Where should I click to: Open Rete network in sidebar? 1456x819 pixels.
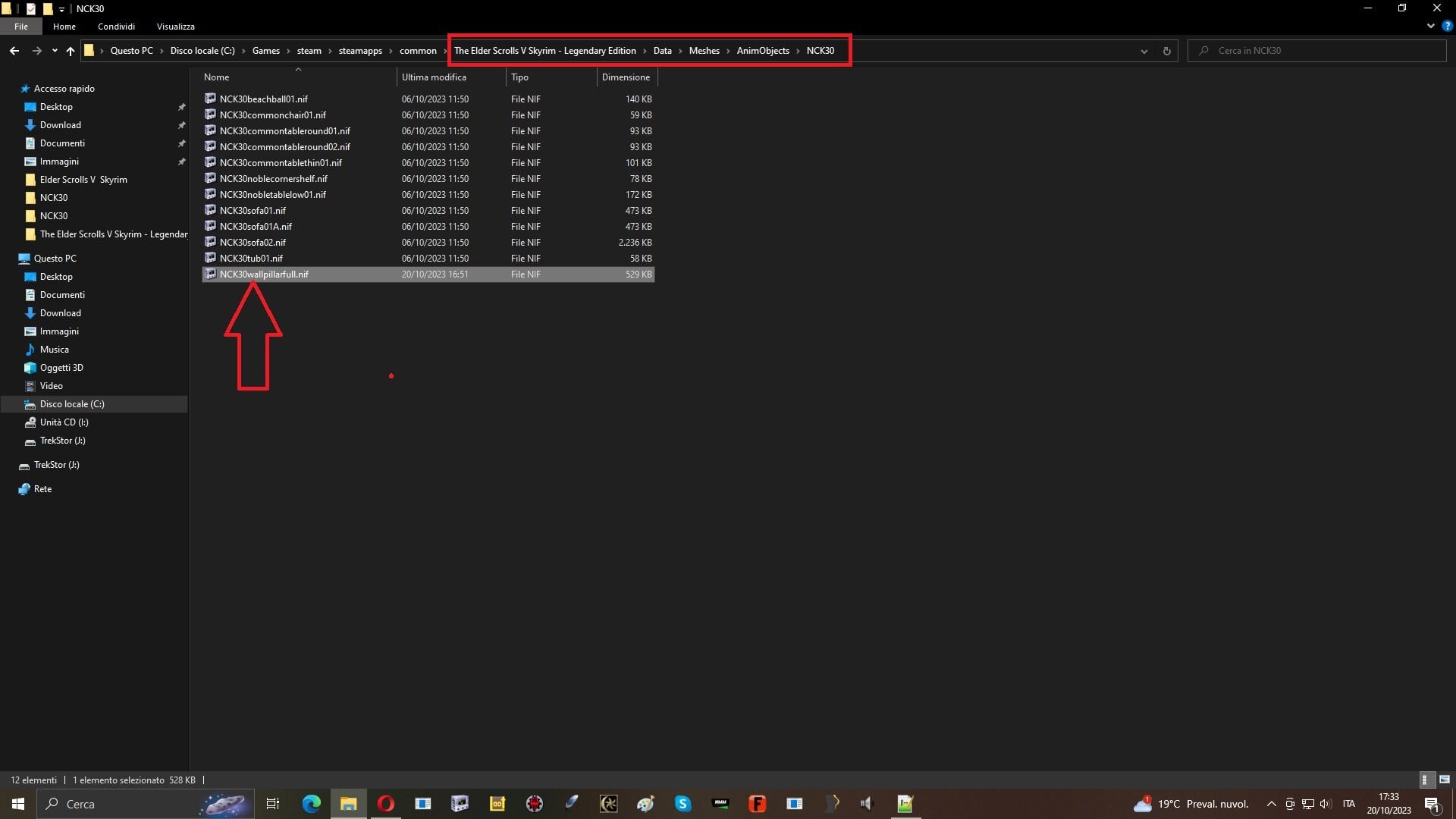42,489
